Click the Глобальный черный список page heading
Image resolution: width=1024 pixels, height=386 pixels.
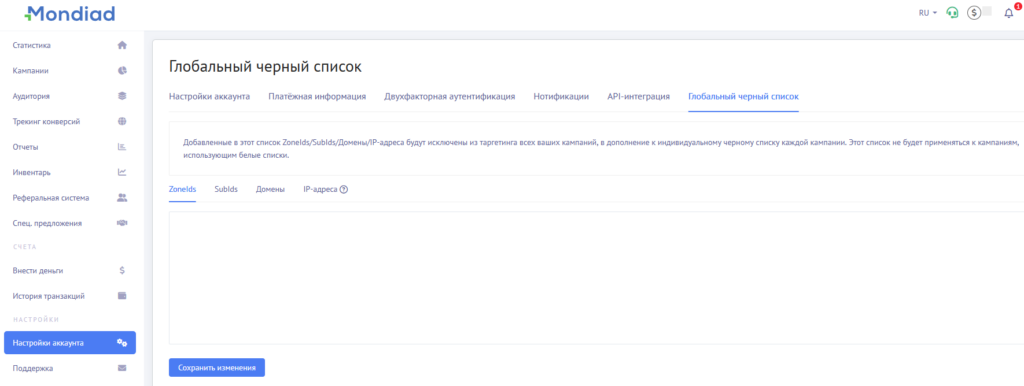(x=265, y=67)
